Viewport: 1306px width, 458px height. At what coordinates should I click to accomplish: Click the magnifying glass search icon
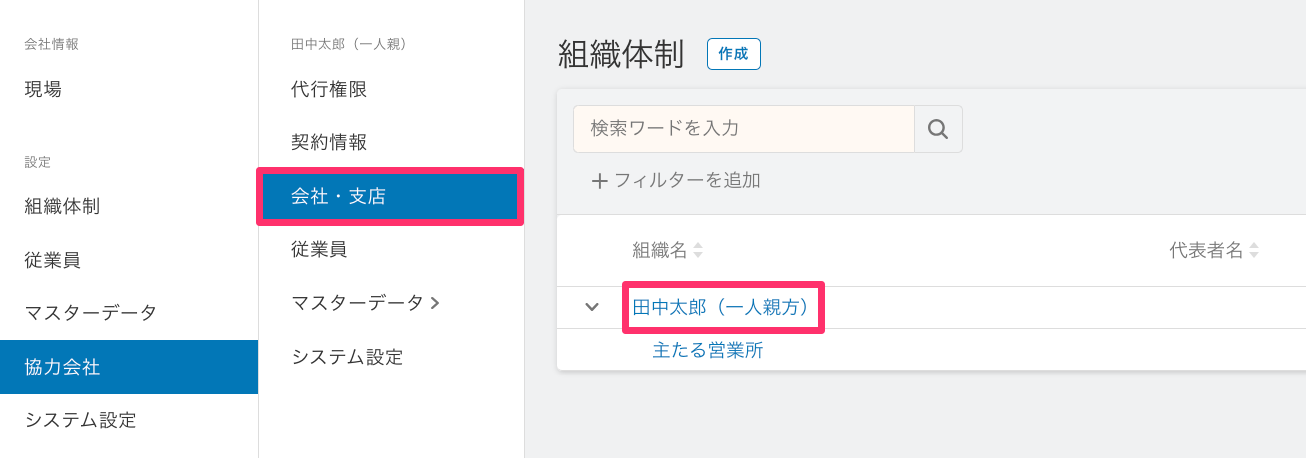[x=938, y=129]
